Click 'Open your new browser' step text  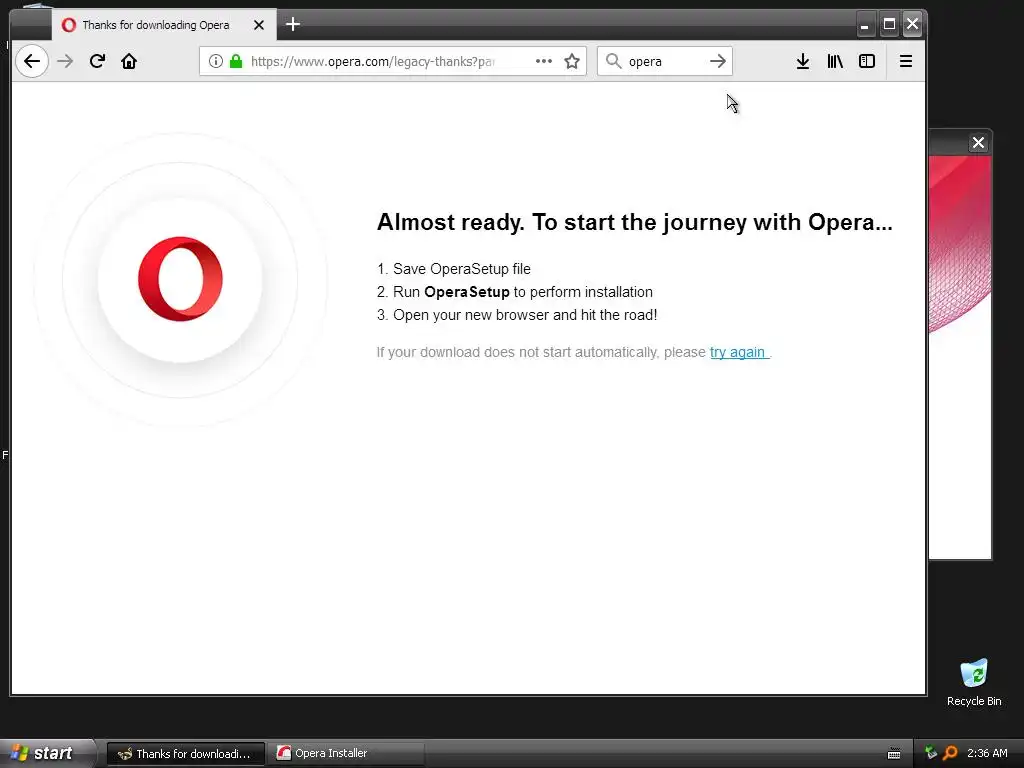[525, 315]
